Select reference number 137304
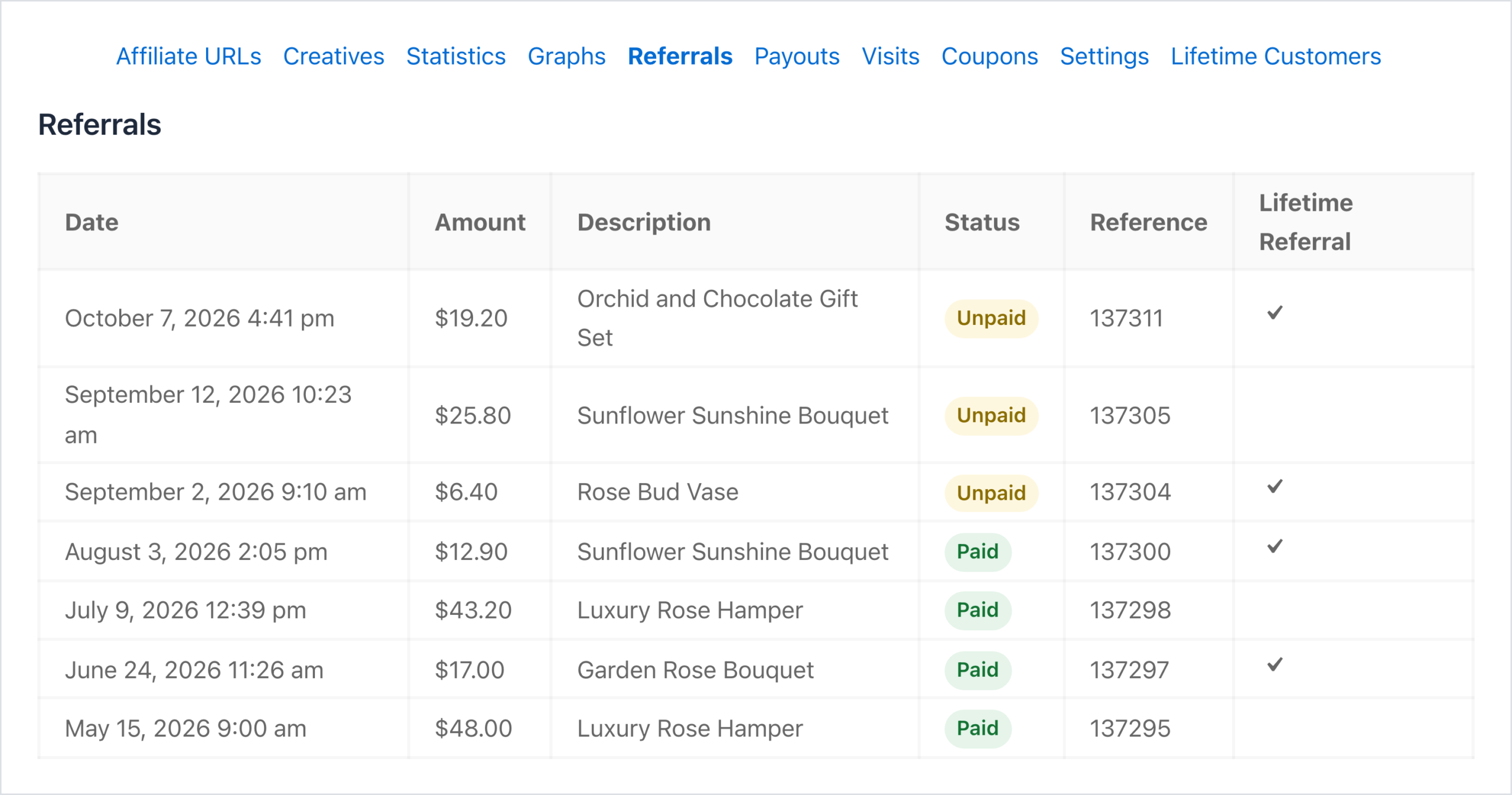1512x795 pixels. click(x=1130, y=492)
